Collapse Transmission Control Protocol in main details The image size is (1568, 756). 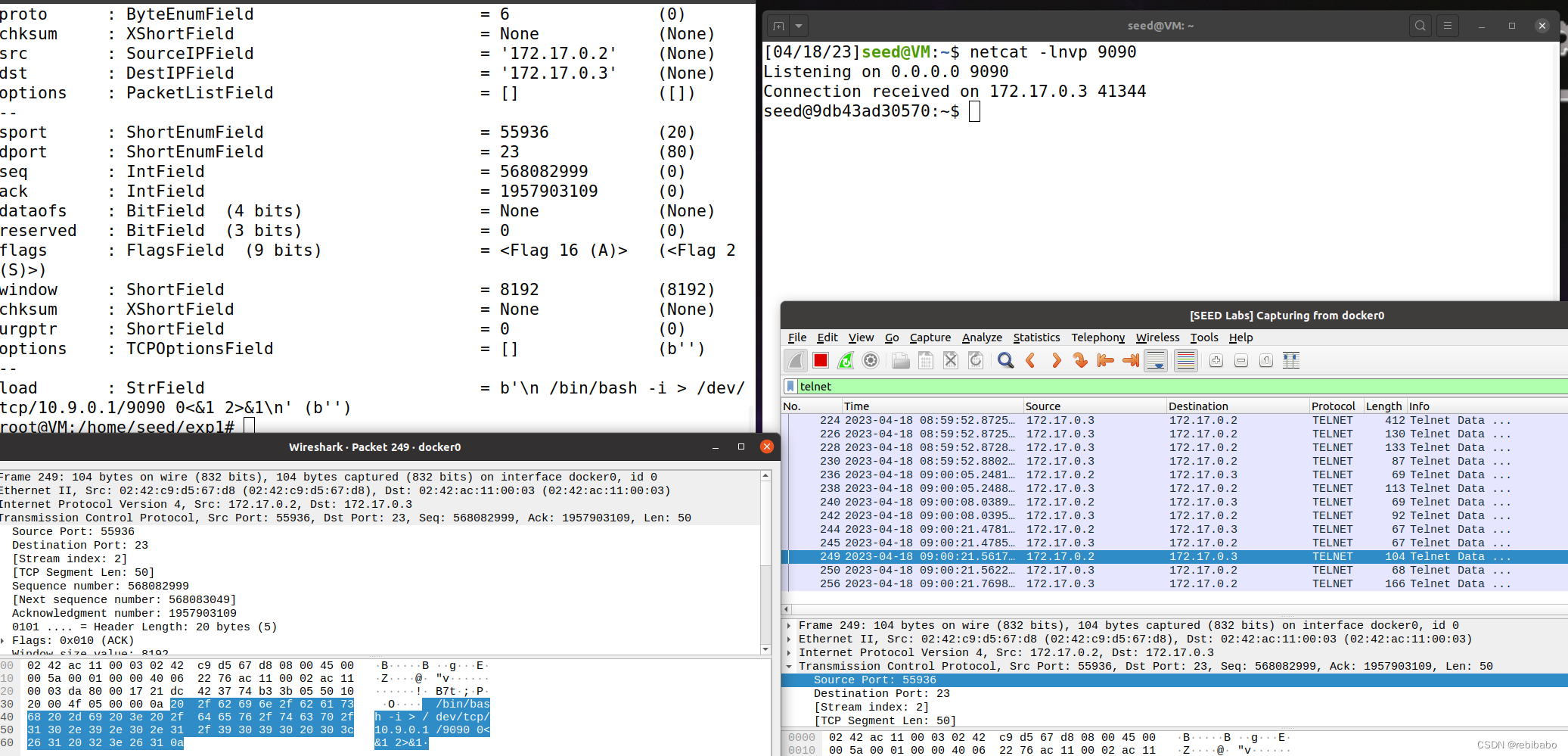point(789,667)
